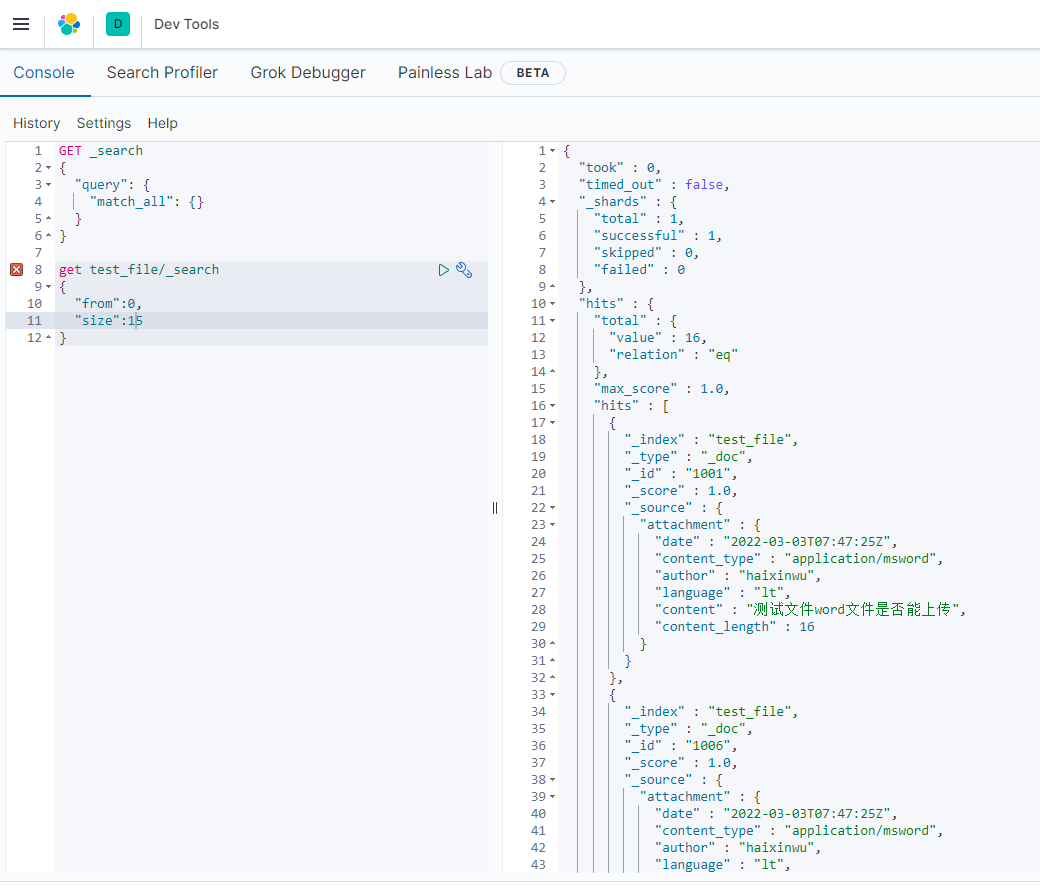
Task: Click the "_id" : "1001" output line
Action: 681,474
